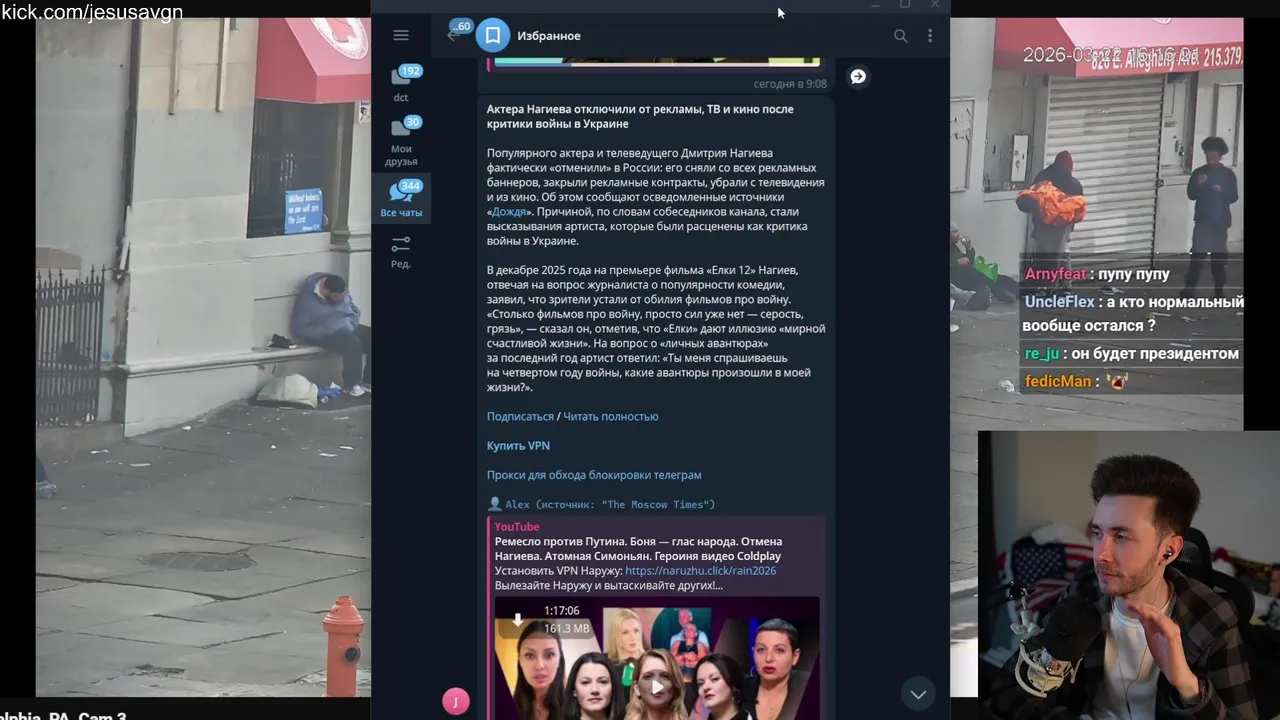Open the Читать полностью link
1280x720 pixels.
coord(610,417)
